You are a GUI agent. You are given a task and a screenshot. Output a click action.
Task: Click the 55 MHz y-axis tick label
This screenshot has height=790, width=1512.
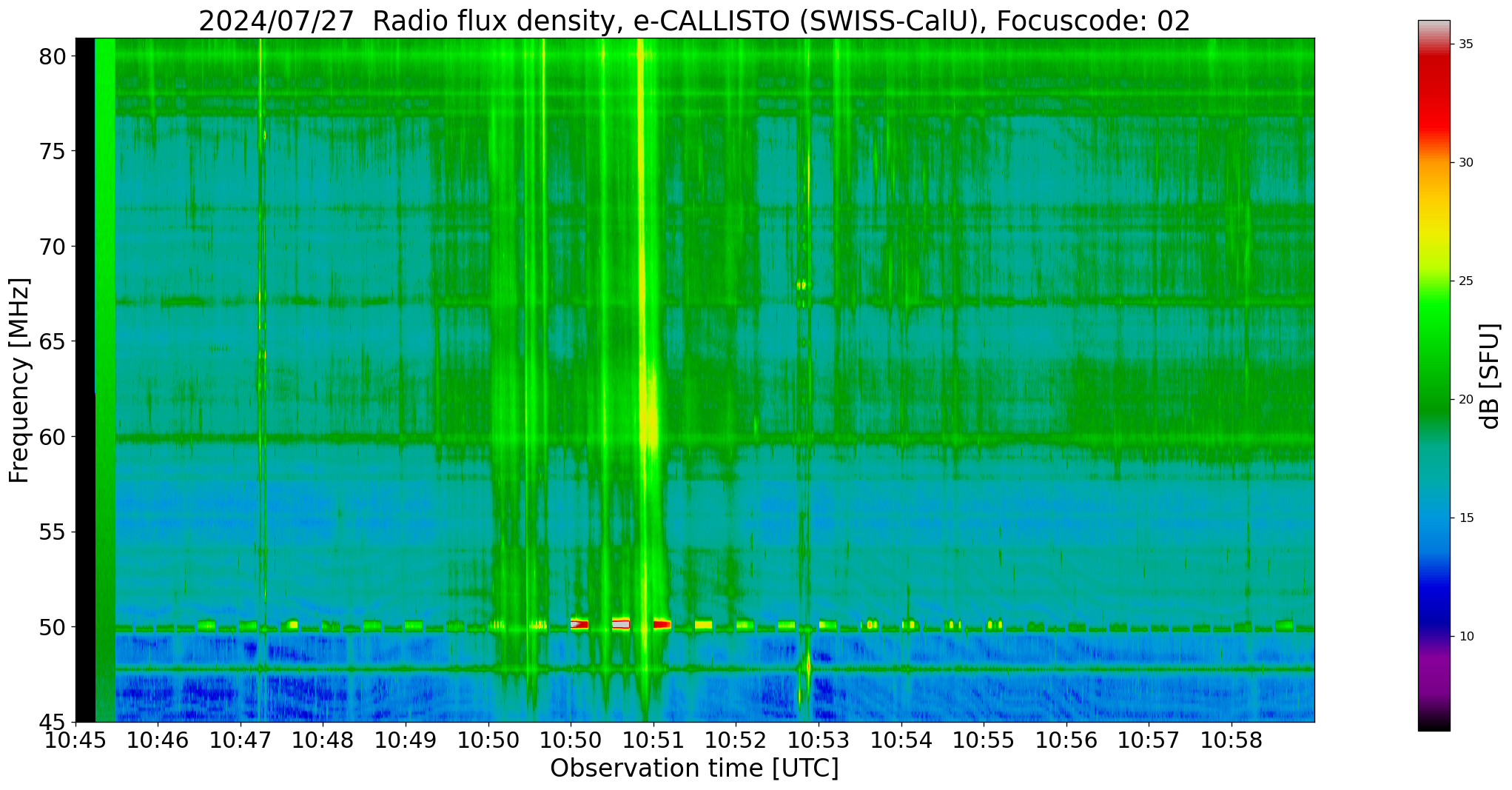[53, 532]
